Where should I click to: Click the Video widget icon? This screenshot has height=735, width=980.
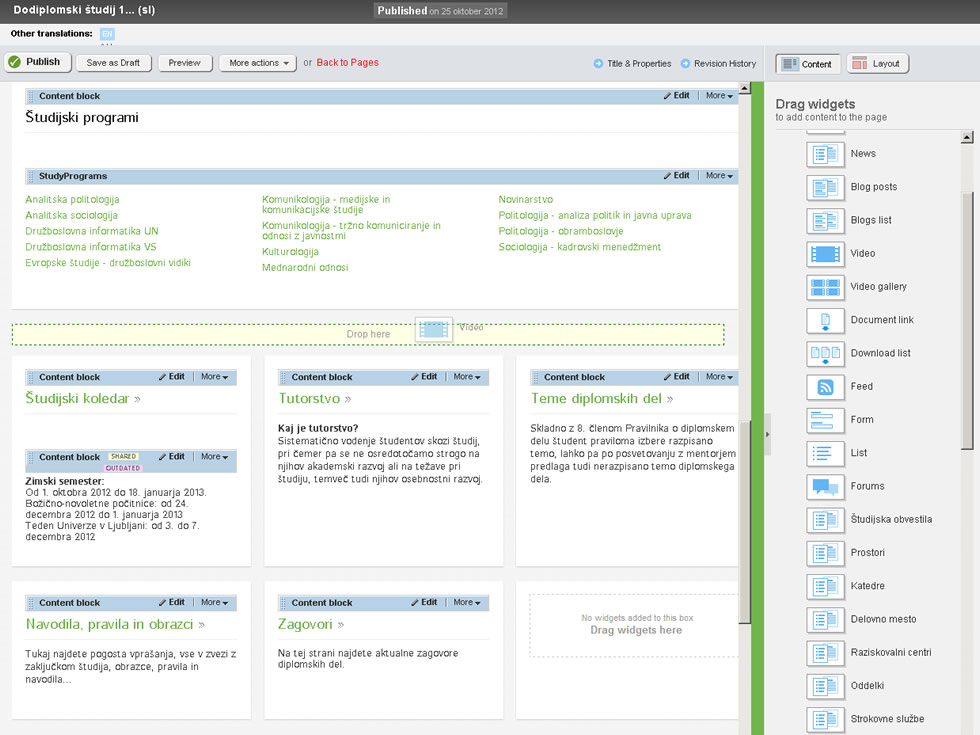click(825, 253)
